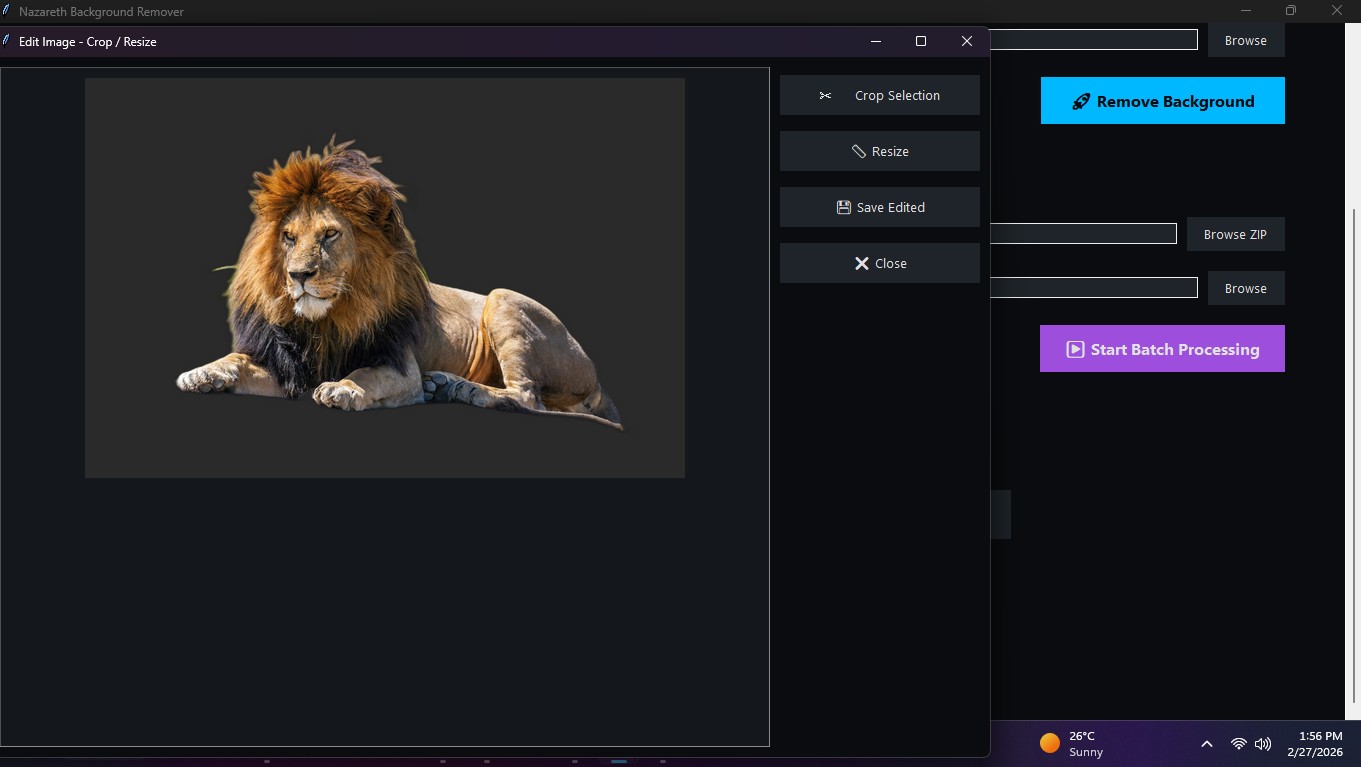Maximize the Edit Image dialog window

pyautogui.click(x=921, y=41)
